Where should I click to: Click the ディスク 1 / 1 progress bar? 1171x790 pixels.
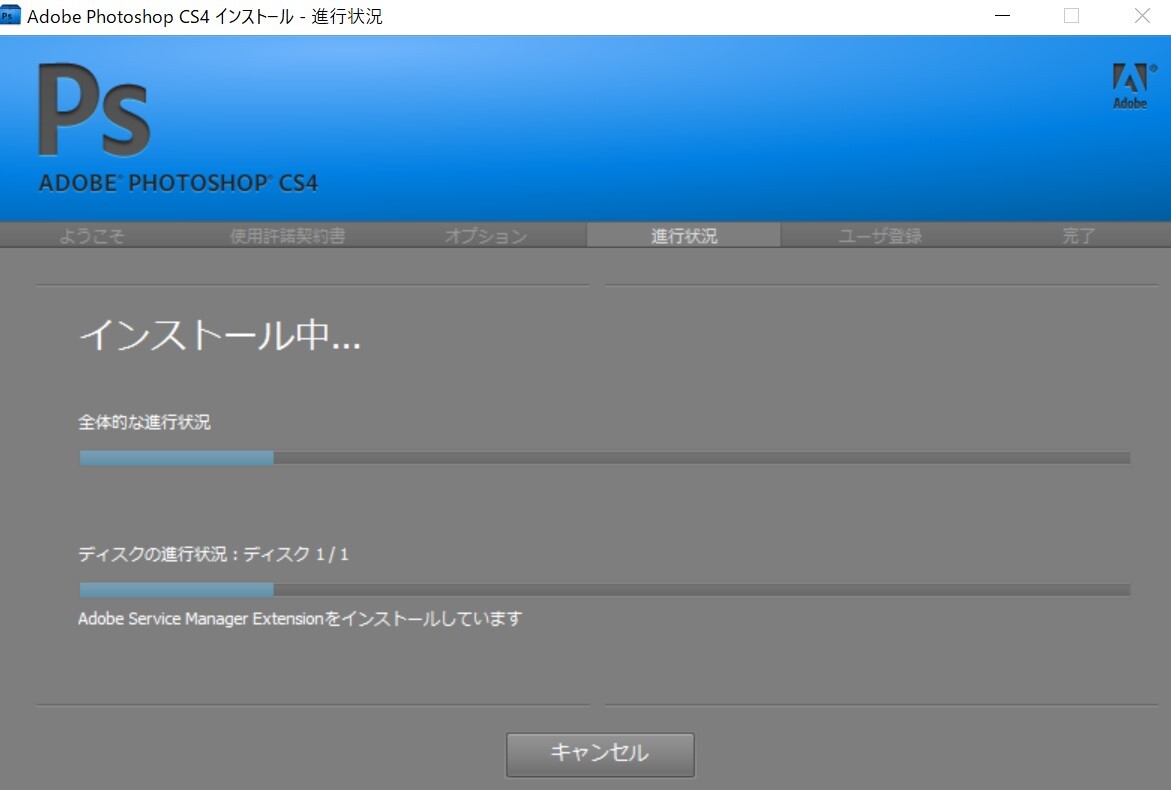pos(605,590)
